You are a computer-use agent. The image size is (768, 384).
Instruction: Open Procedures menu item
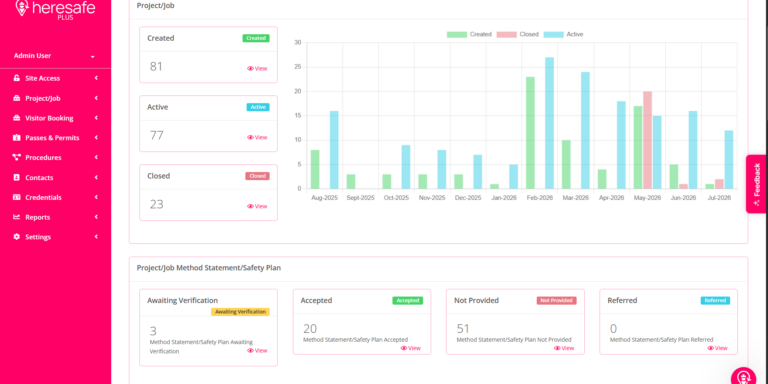[55, 157]
